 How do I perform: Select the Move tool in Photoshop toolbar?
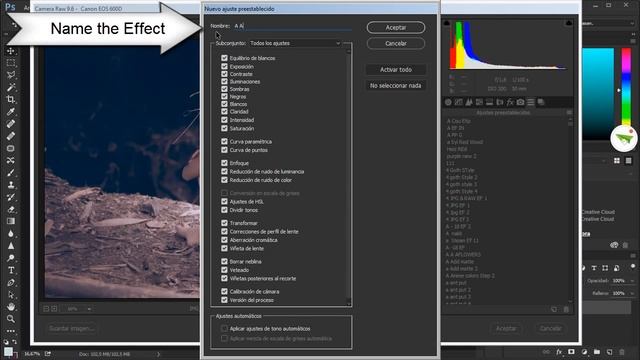[11, 51]
